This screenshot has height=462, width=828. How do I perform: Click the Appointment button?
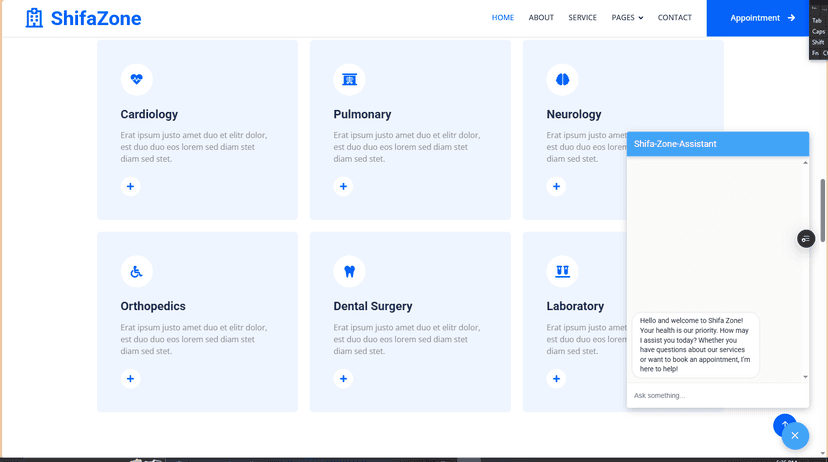coord(758,18)
